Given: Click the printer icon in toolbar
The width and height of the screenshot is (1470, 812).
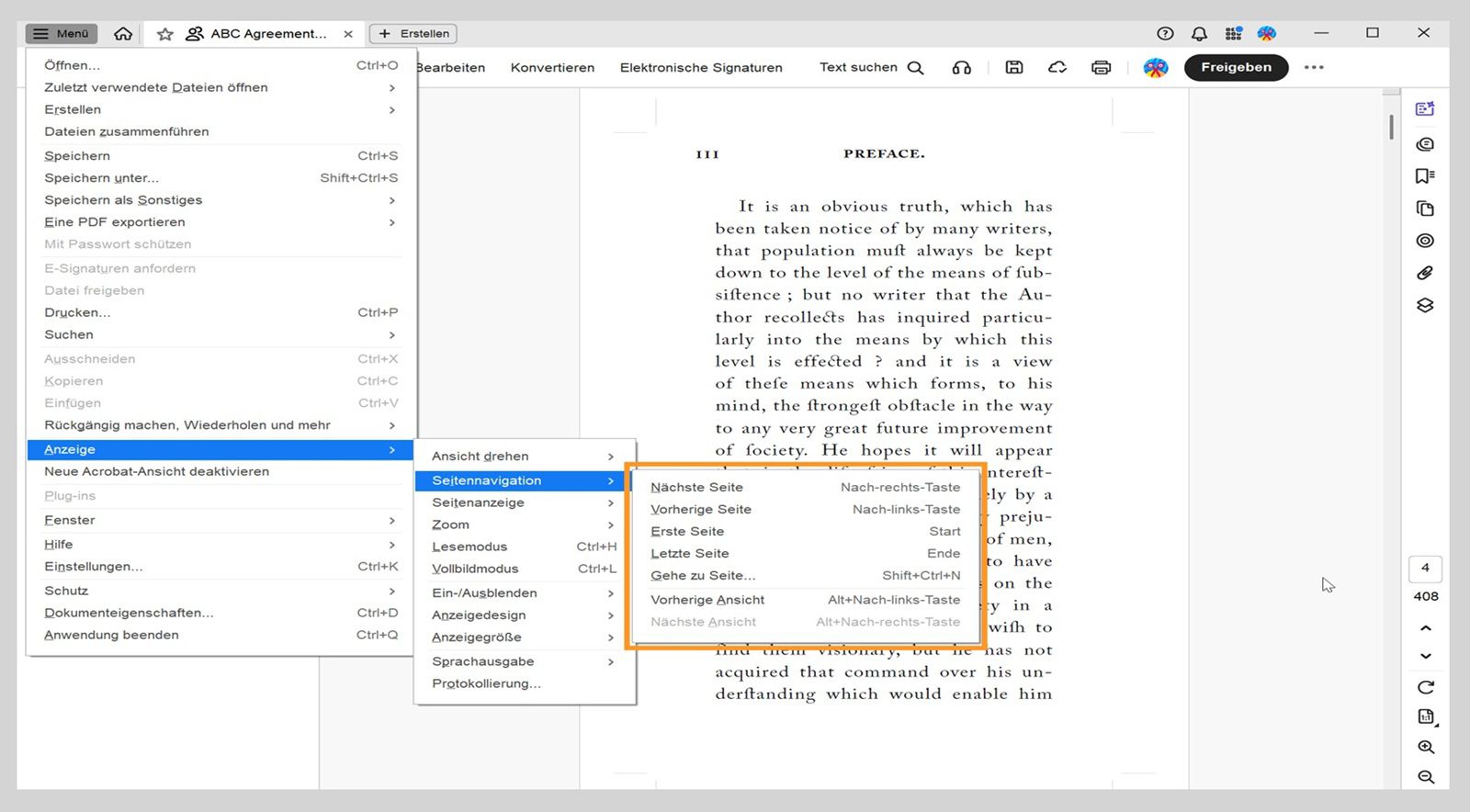Looking at the screenshot, I should (x=1101, y=67).
